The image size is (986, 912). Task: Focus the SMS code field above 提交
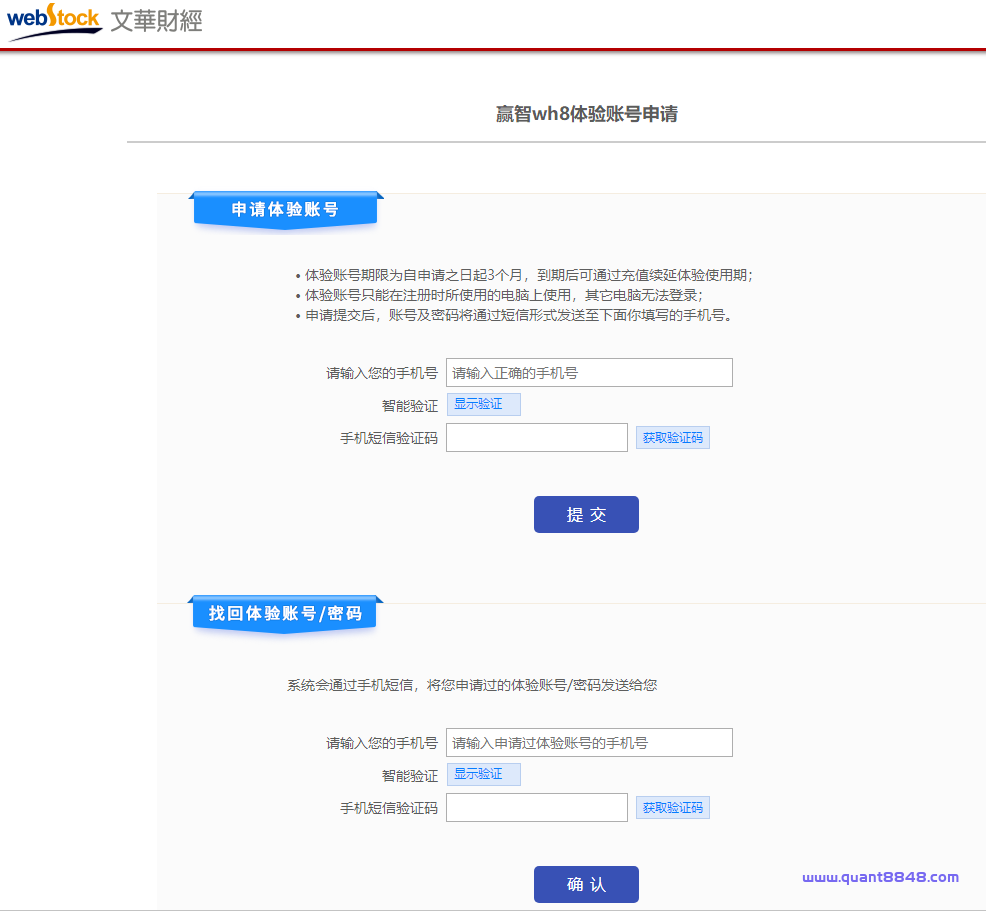tap(537, 438)
